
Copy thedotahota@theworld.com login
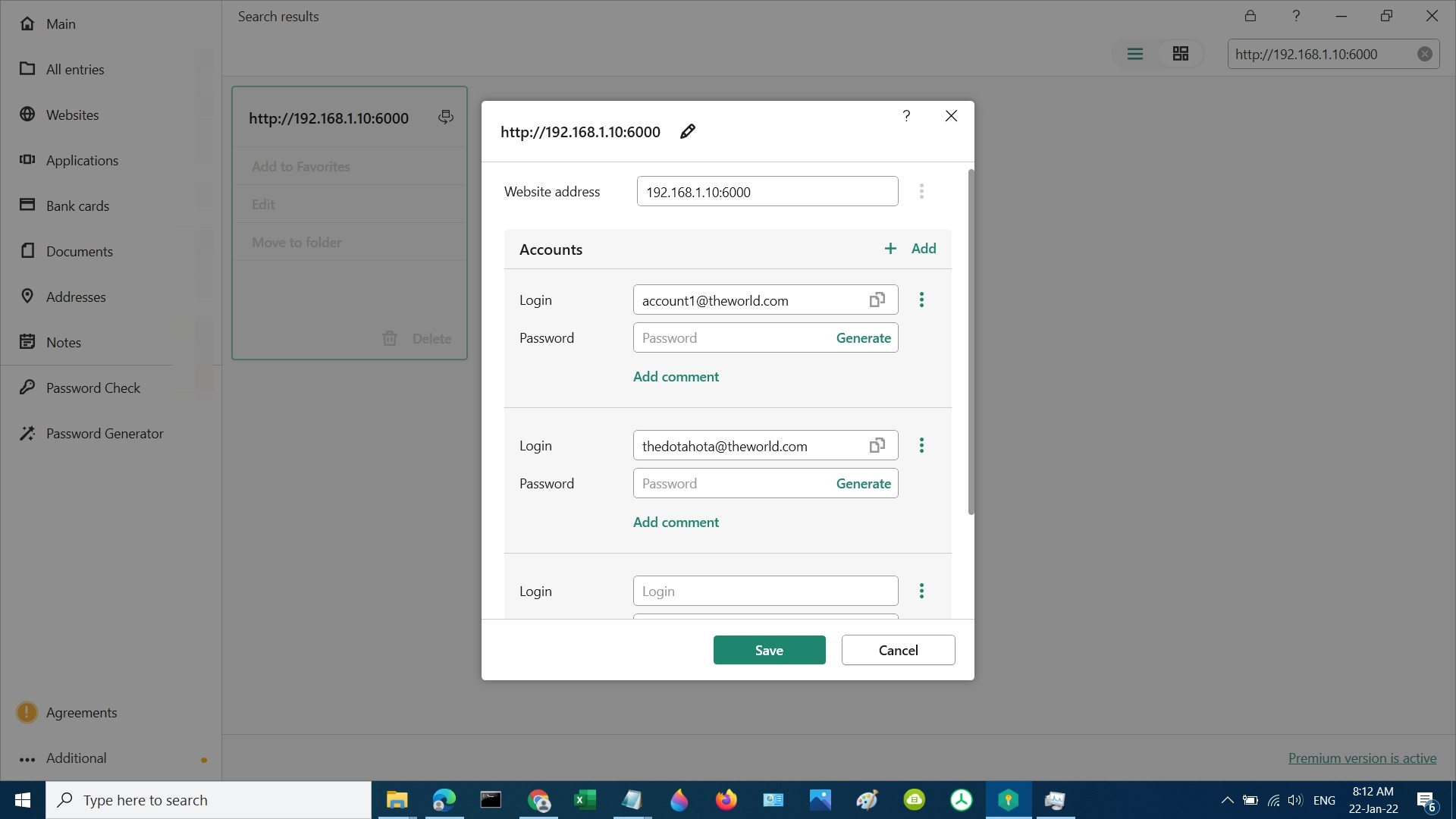(x=877, y=446)
